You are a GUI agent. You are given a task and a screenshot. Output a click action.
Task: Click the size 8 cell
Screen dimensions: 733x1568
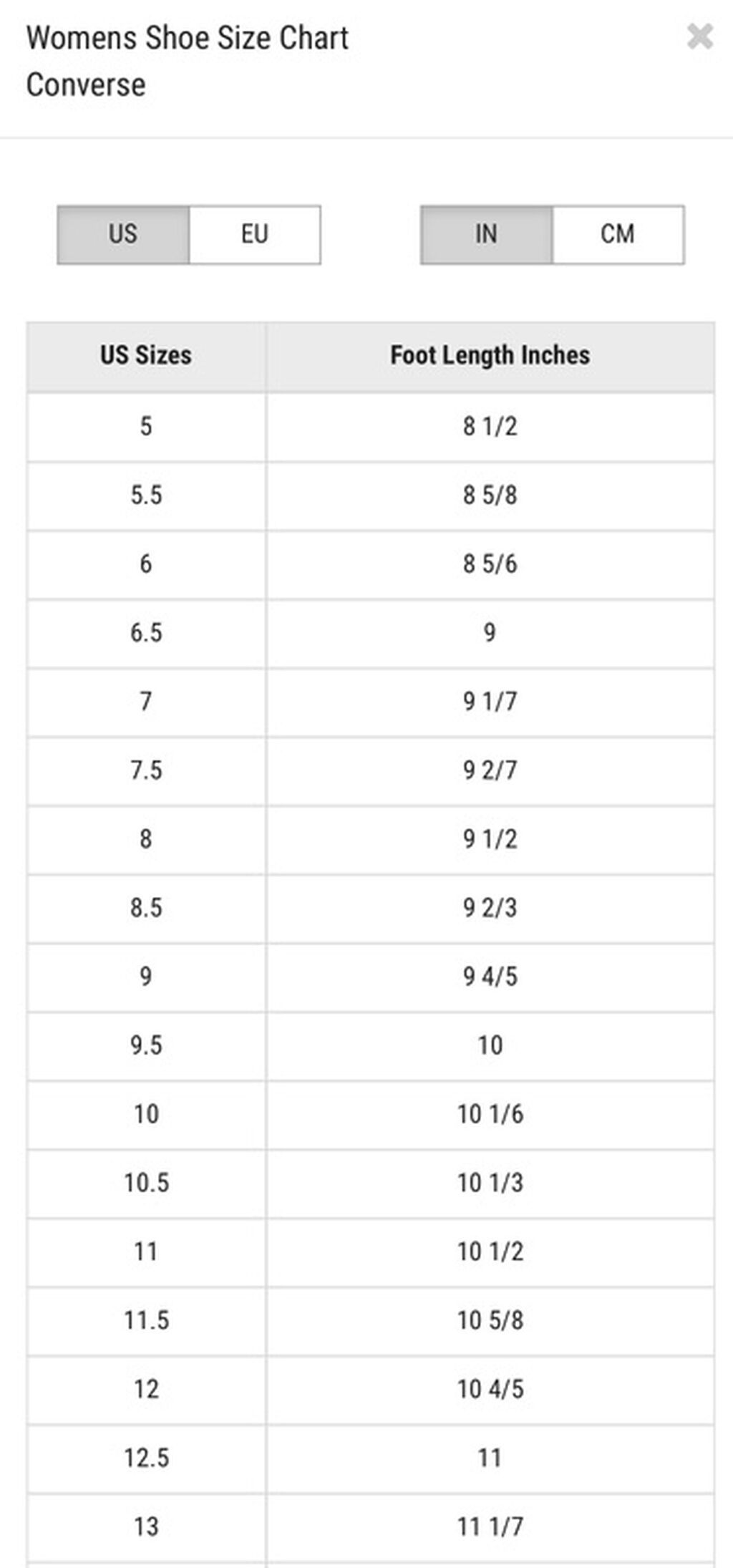146,839
